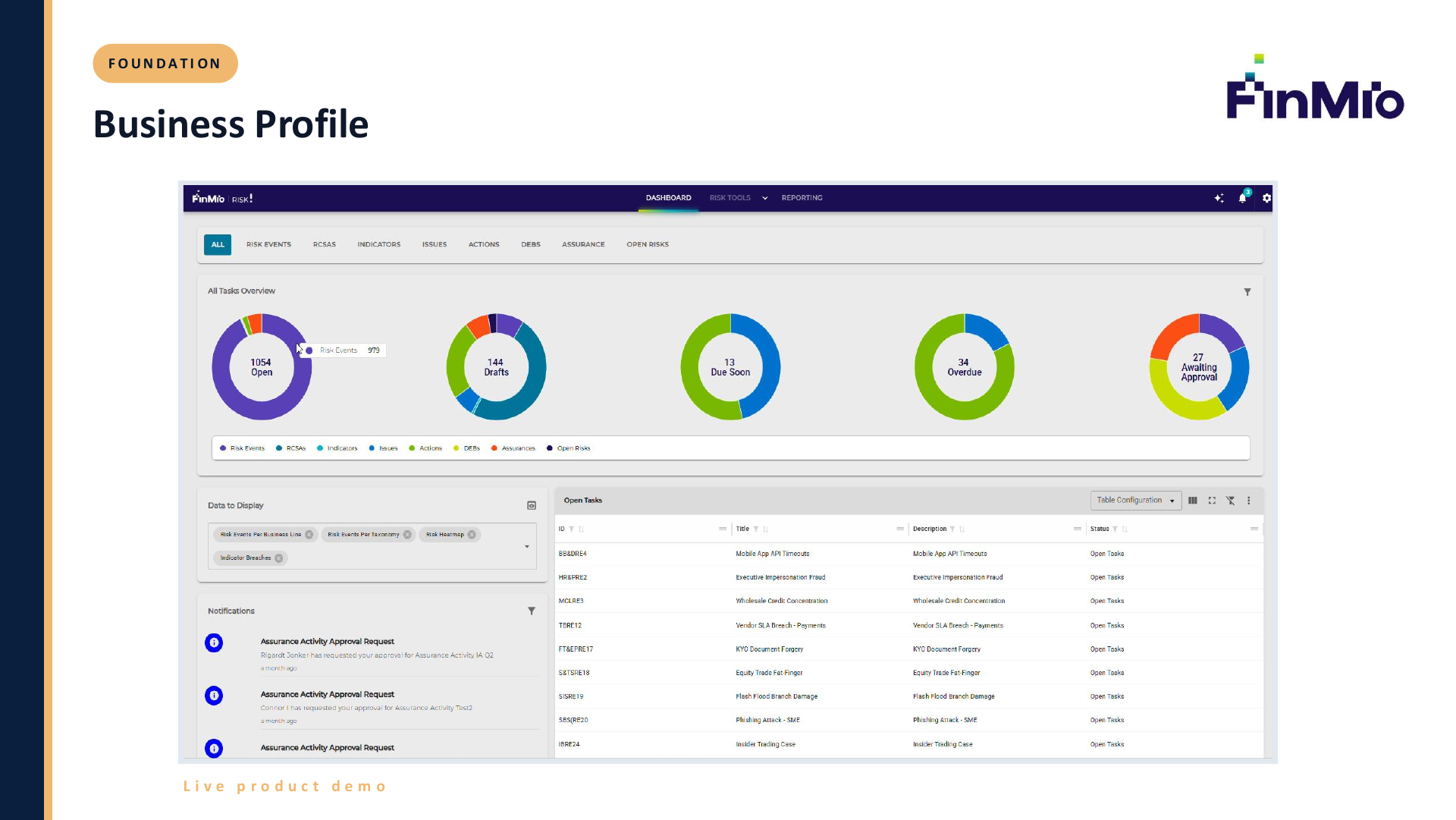1456x820 pixels.
Task: Filter the All Tasks Overview panel
Action: [1247, 292]
